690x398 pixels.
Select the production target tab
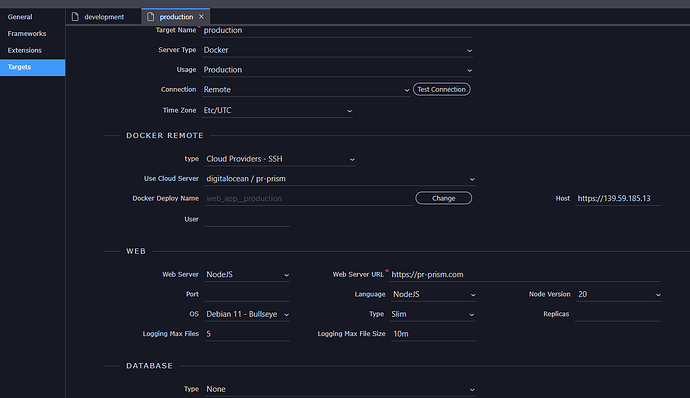pyautogui.click(x=176, y=17)
